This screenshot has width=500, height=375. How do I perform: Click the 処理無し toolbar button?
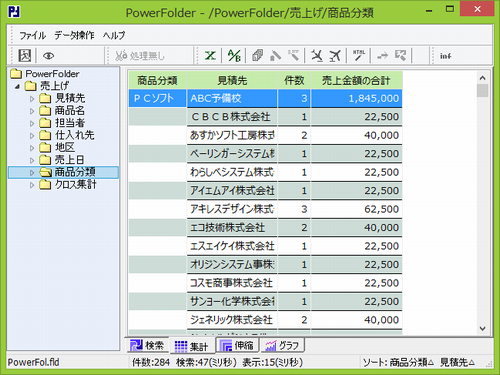click(140, 56)
